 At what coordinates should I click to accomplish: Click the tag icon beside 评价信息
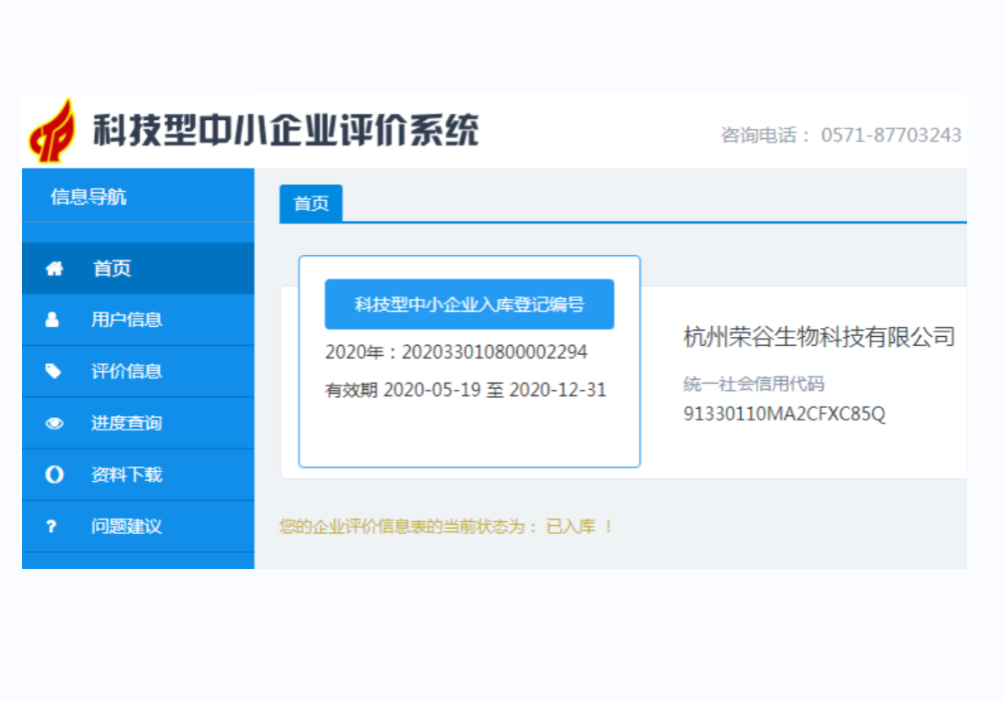point(53,371)
